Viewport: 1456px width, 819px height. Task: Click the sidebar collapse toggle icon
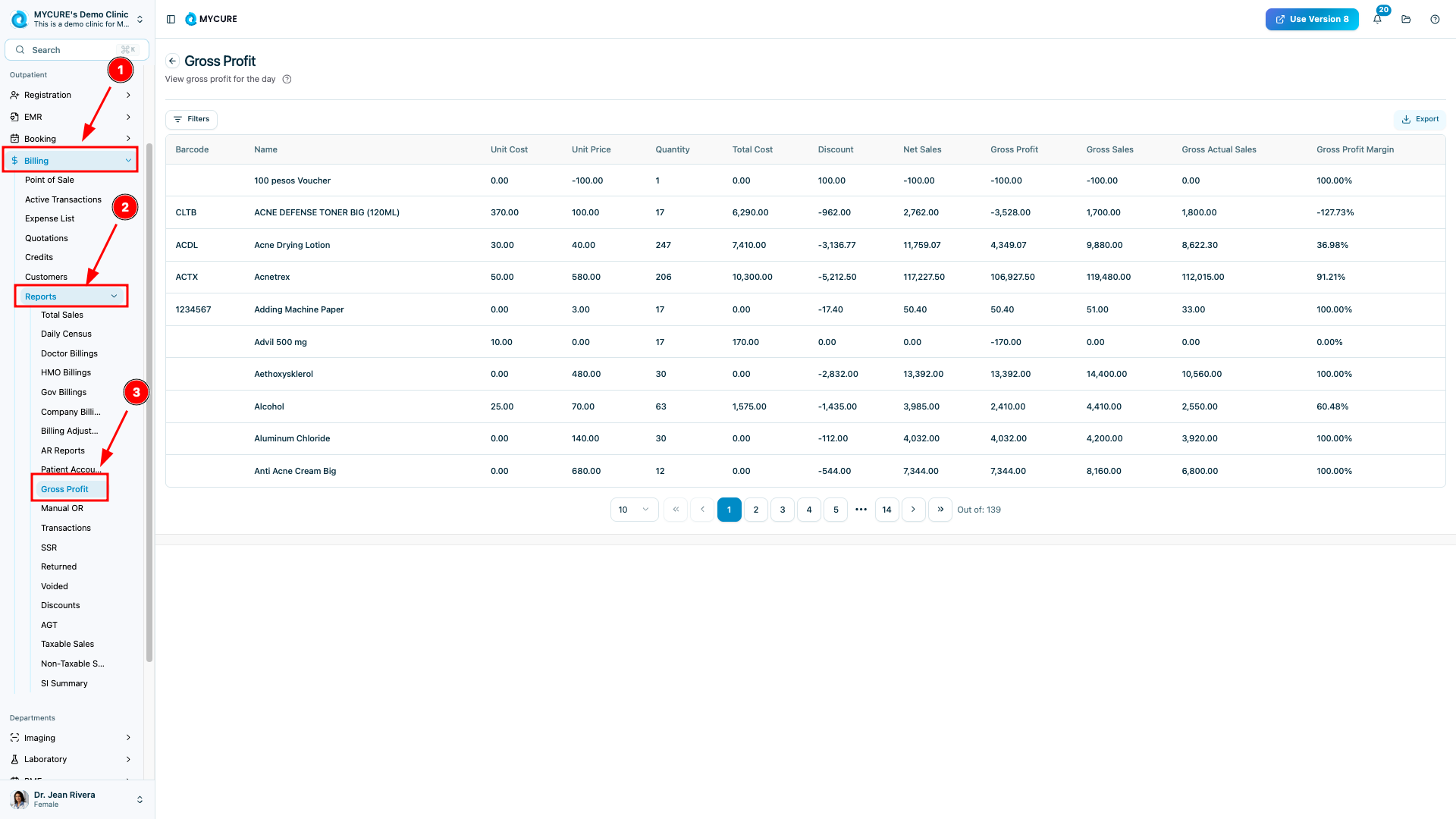coord(171,19)
